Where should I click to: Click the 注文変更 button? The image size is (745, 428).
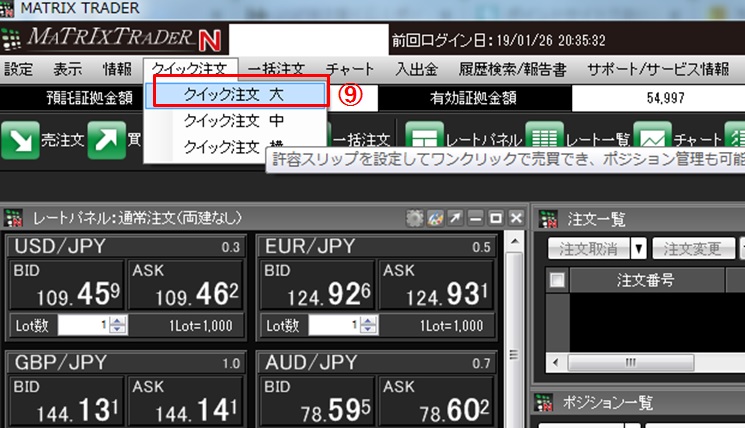[x=694, y=248]
